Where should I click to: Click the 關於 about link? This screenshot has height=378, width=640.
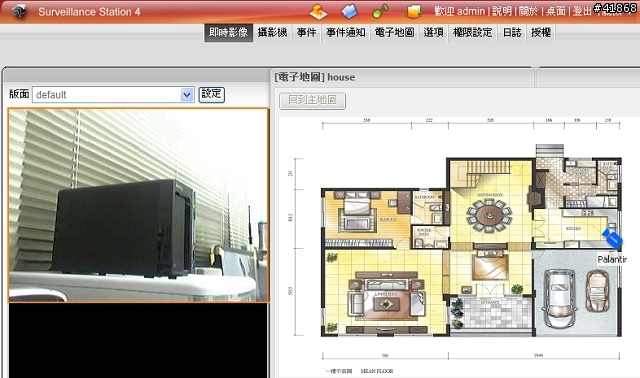pyautogui.click(x=528, y=11)
